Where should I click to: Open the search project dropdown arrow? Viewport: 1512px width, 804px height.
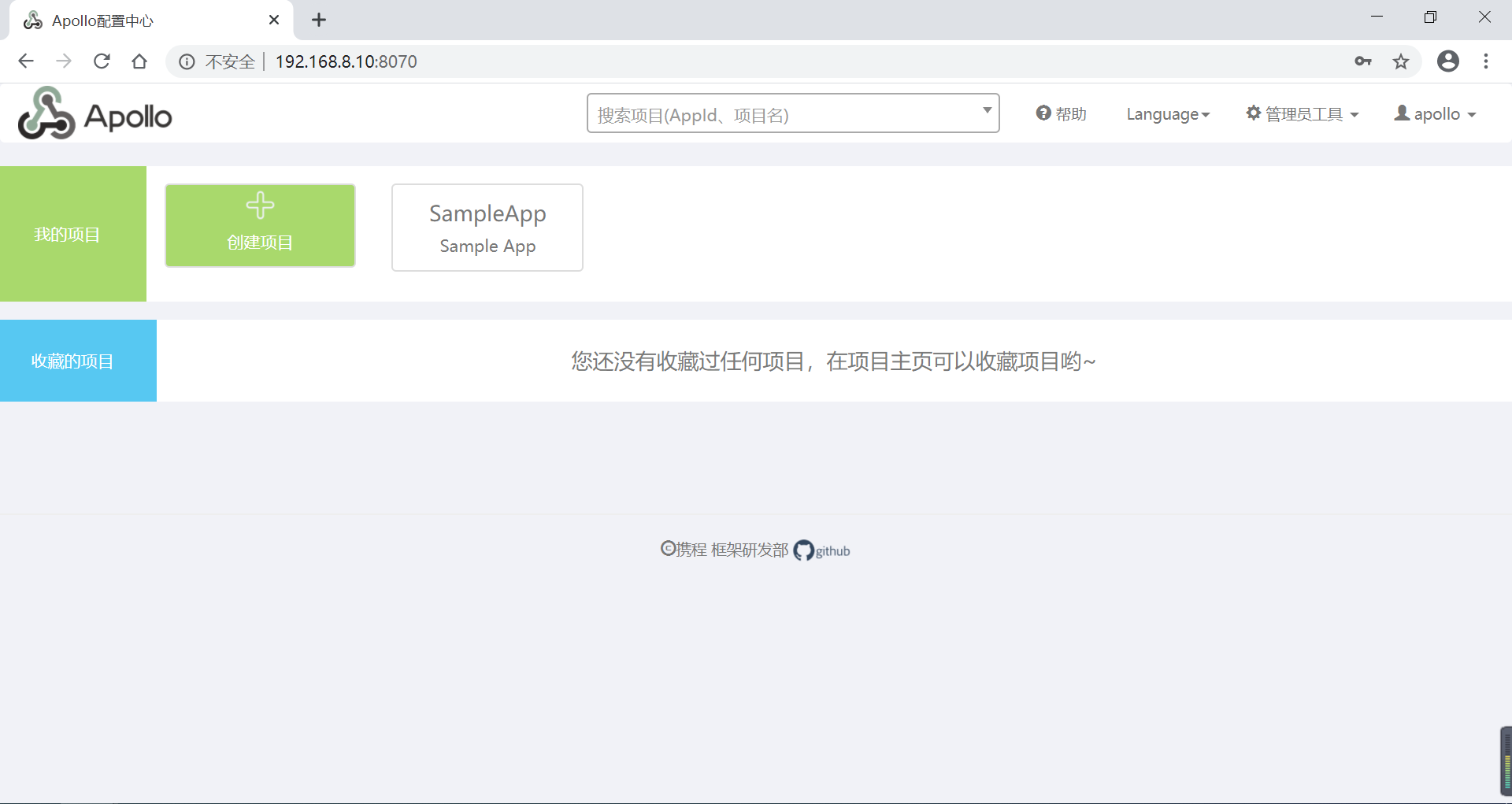[986, 113]
